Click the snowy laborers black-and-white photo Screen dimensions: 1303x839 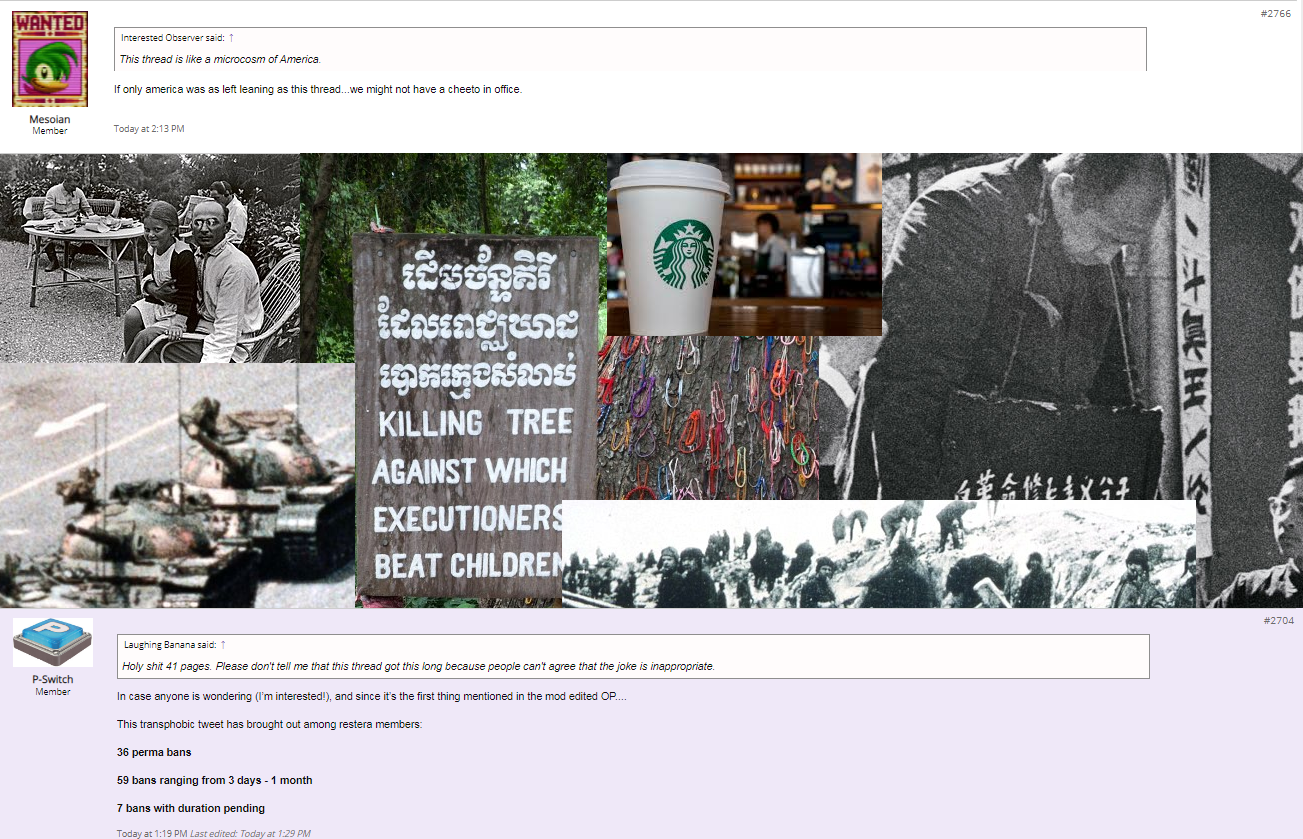pos(879,554)
